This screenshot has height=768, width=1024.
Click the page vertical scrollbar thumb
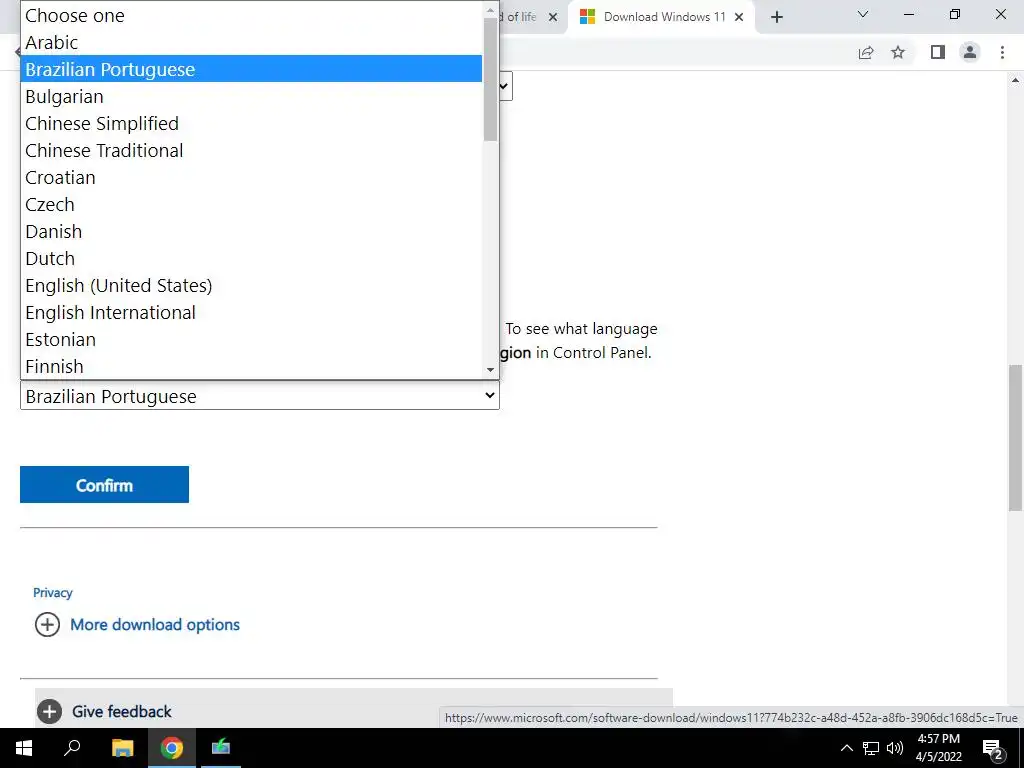1016,438
